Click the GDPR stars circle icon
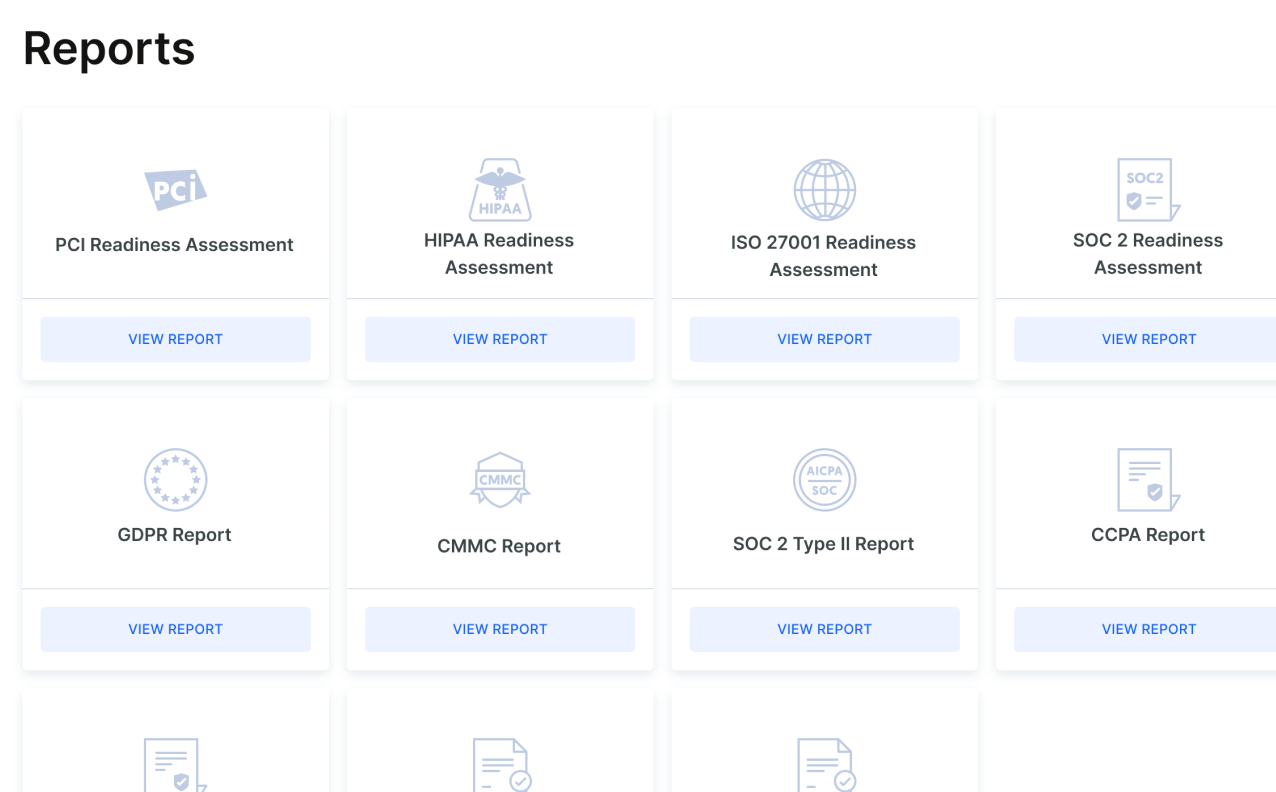 175,479
